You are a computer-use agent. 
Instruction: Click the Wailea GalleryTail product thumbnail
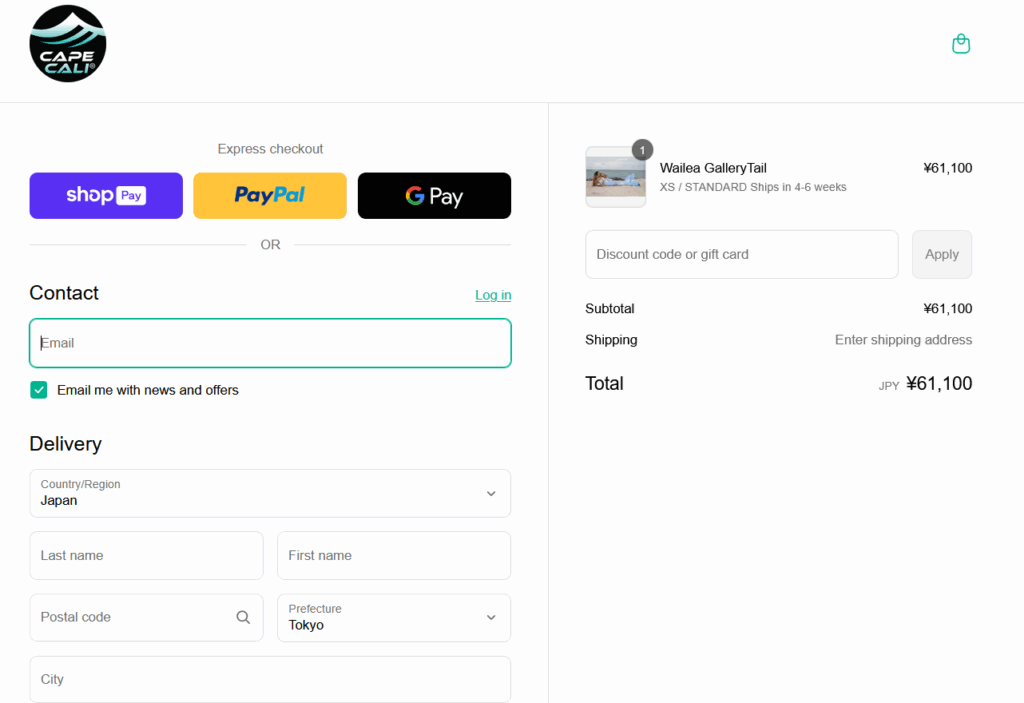pyautogui.click(x=616, y=177)
